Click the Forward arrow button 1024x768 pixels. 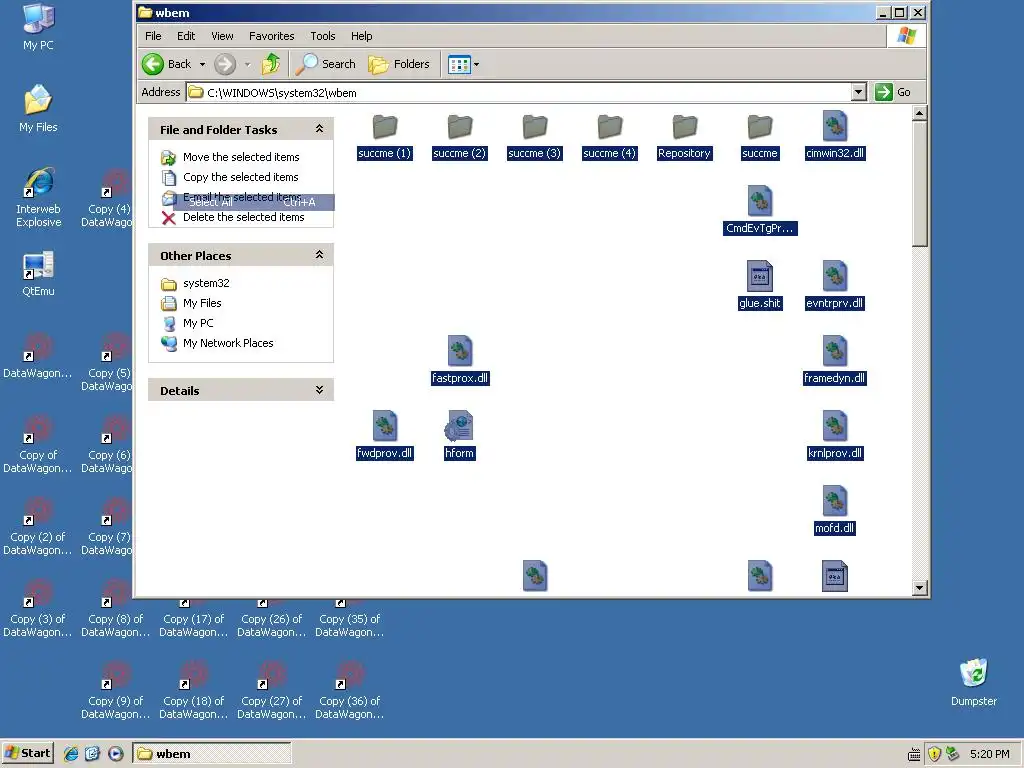[225, 64]
